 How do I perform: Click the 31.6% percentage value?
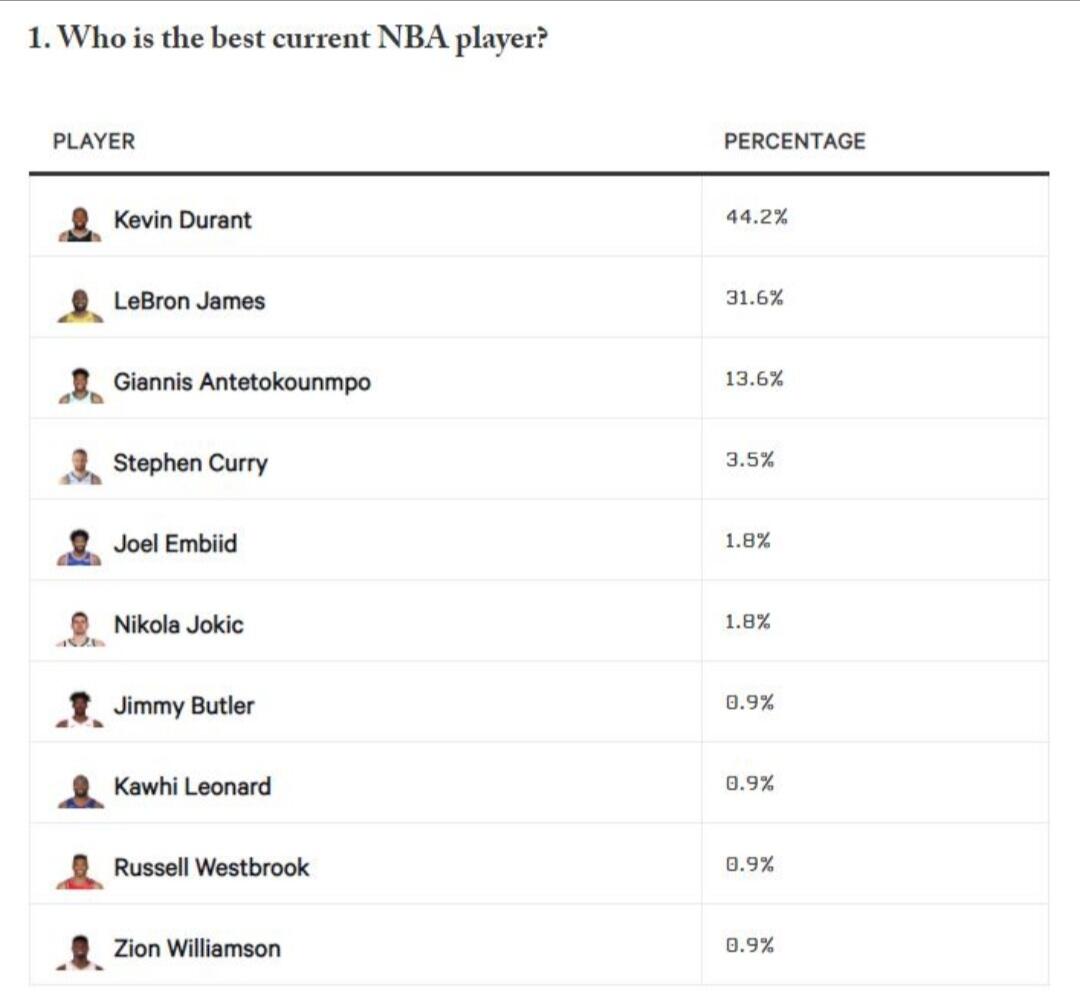click(x=754, y=298)
